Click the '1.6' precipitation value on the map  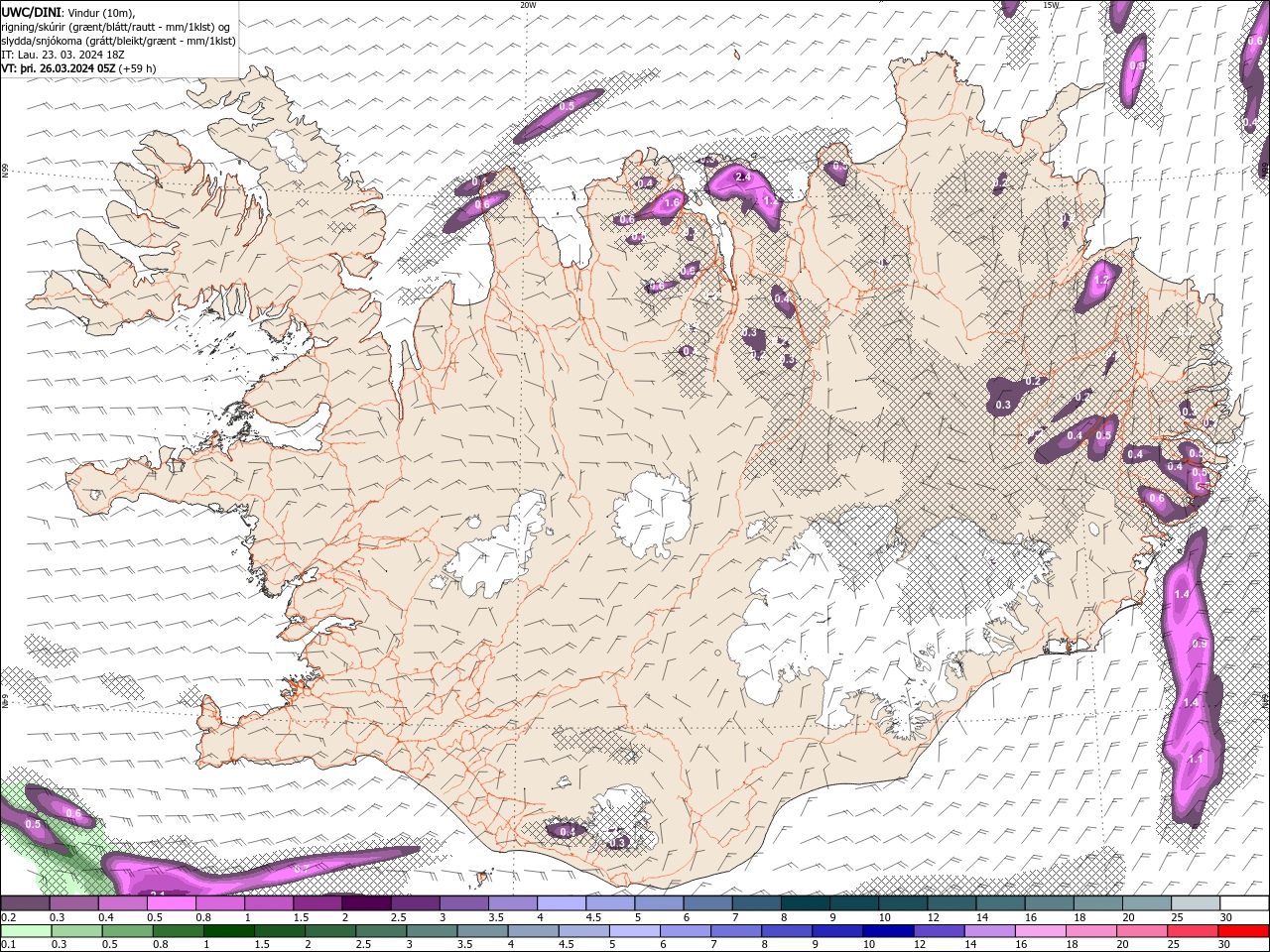tap(672, 202)
